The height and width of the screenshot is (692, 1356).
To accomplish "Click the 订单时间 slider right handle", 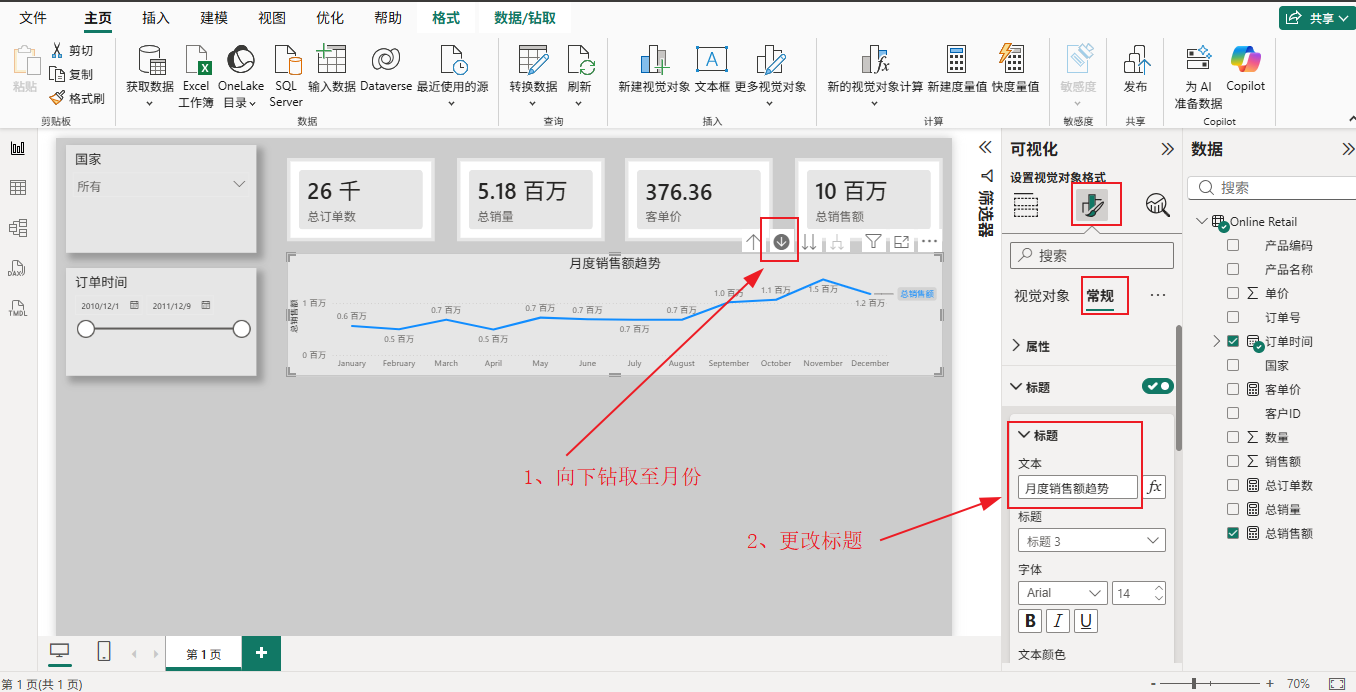I will (241, 329).
